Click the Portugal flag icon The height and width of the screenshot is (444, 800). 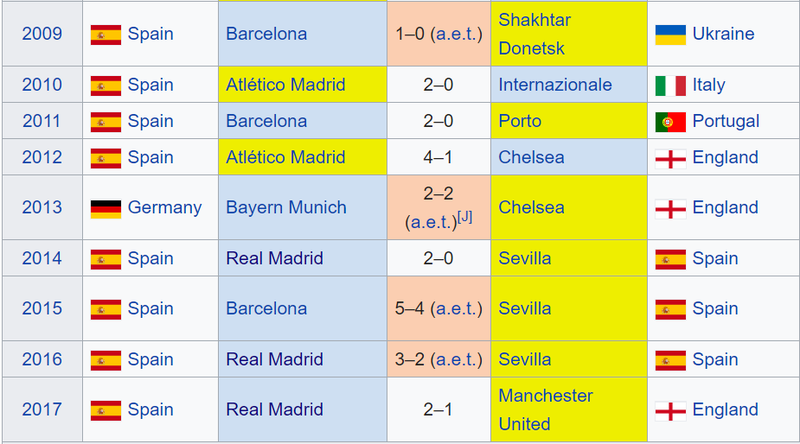click(670, 122)
